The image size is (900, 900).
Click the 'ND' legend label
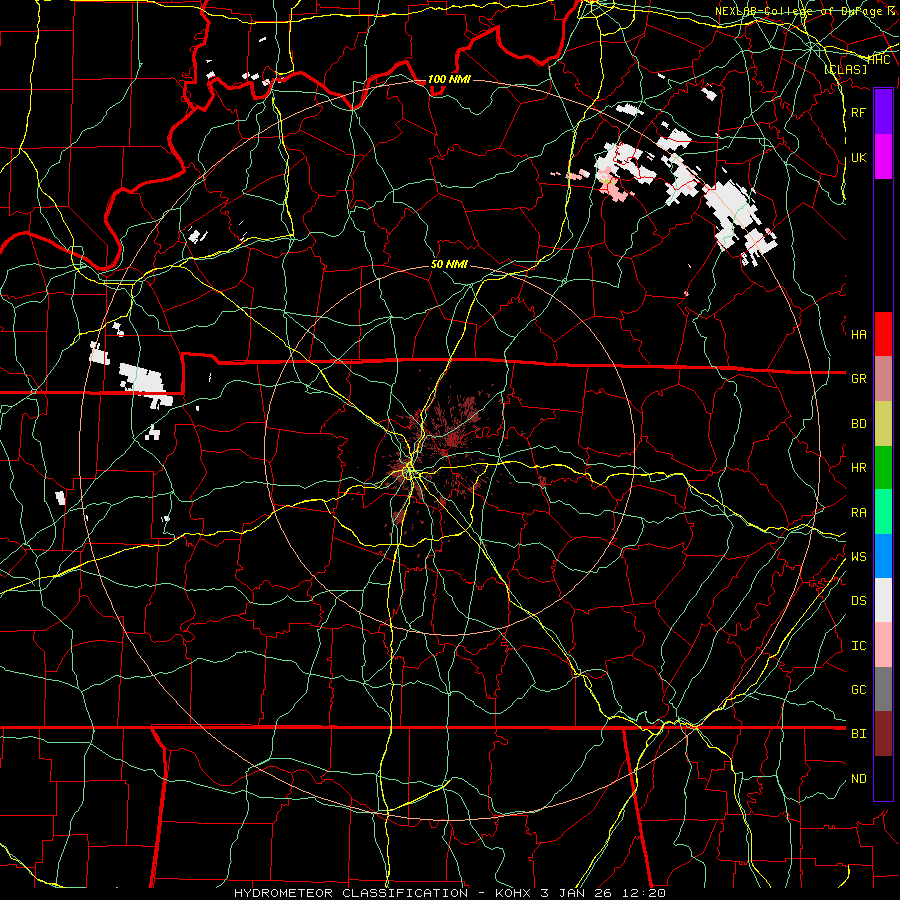[858, 778]
